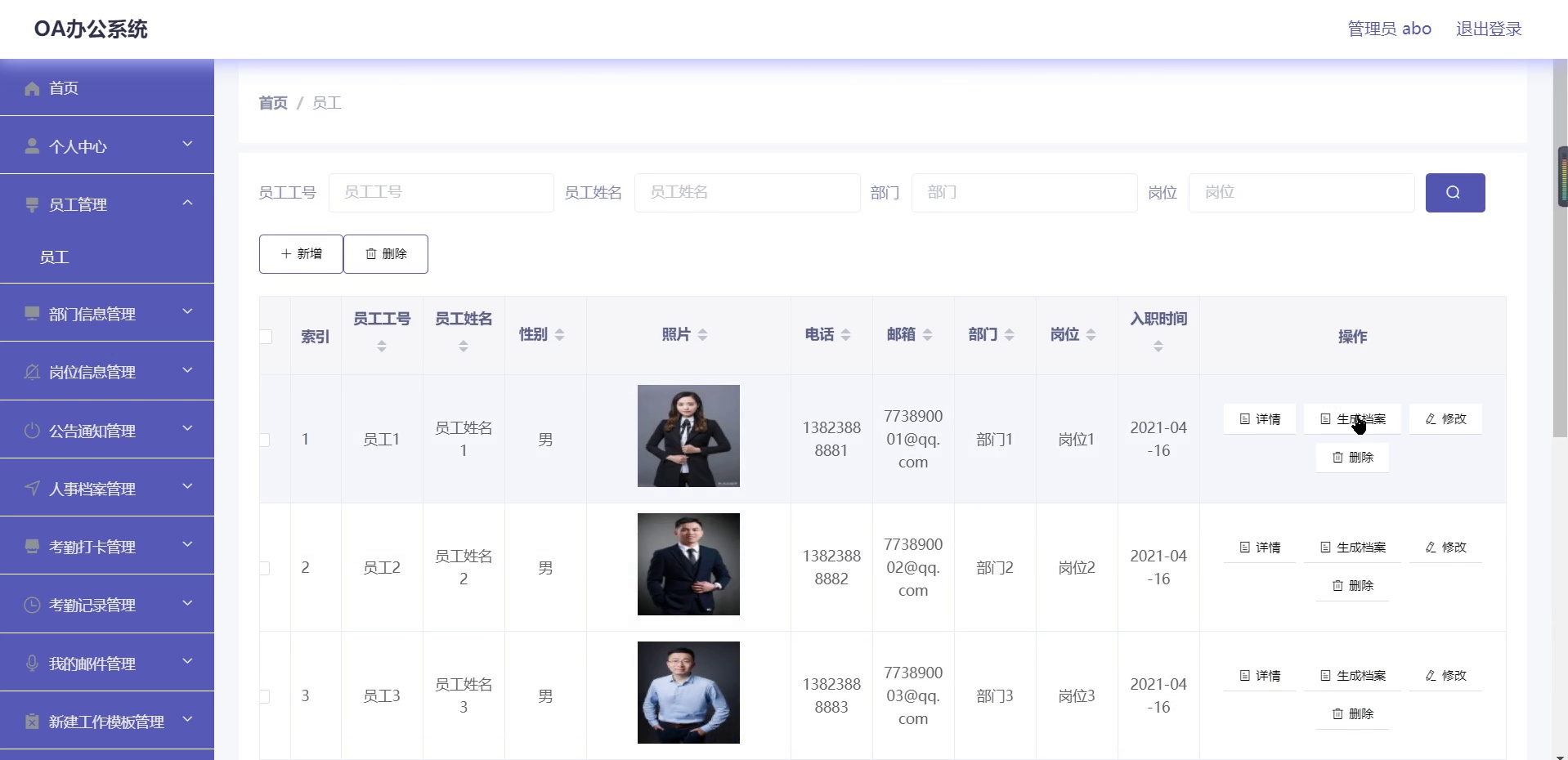Image resolution: width=1568 pixels, height=760 pixels.
Task: Select the 员工管理 people icon
Action: (x=32, y=205)
